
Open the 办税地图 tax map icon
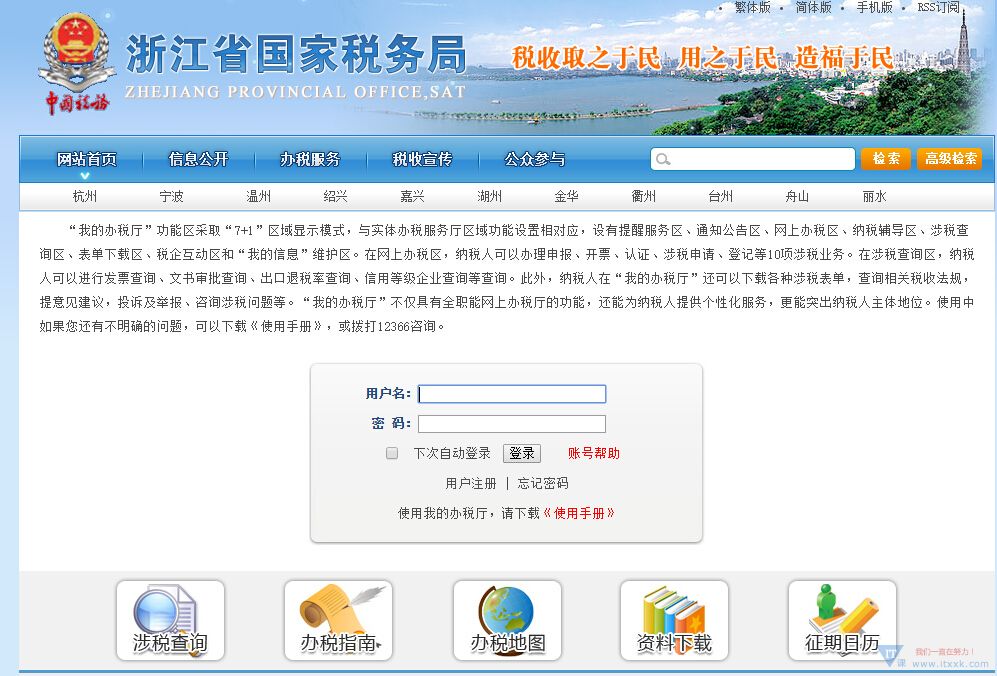click(x=507, y=620)
